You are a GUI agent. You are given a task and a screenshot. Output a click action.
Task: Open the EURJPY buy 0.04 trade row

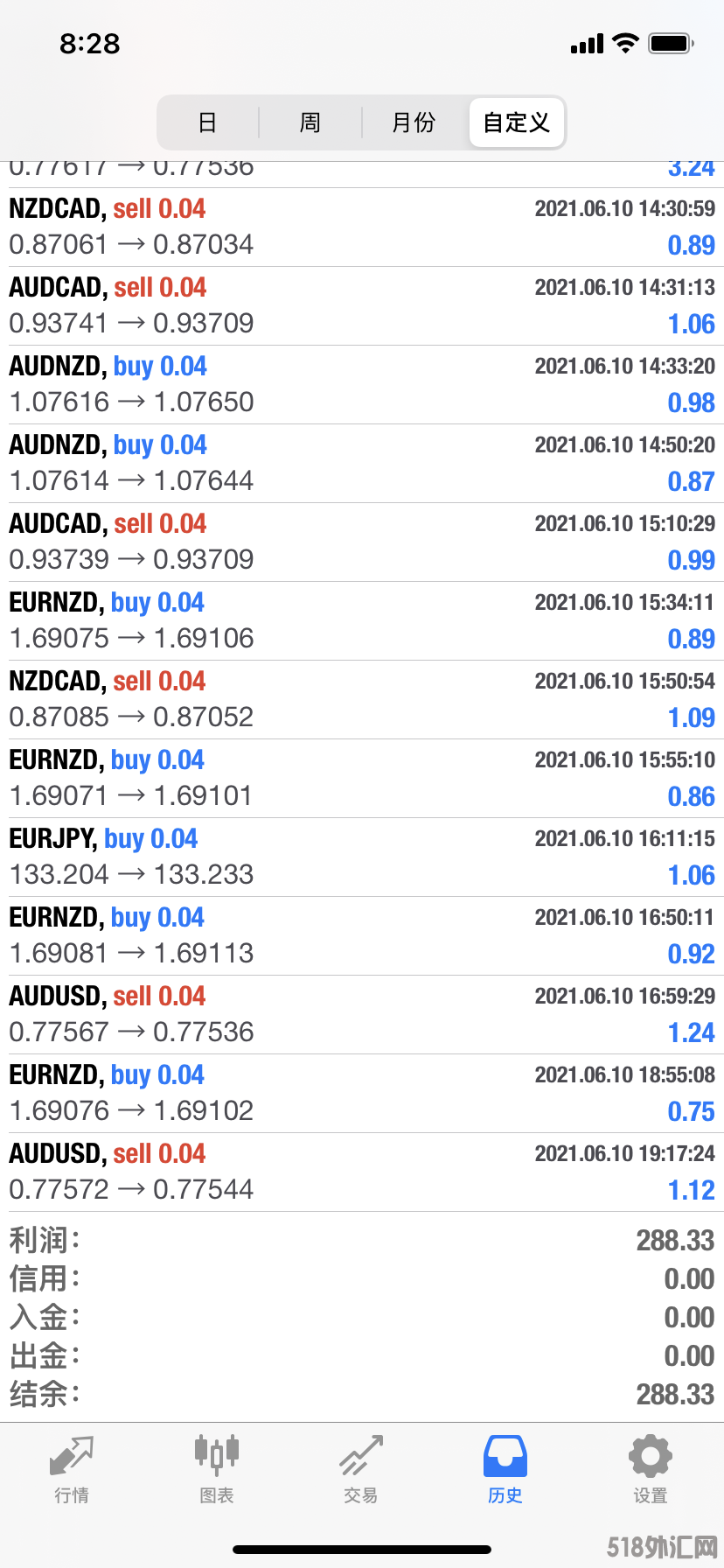click(x=362, y=857)
